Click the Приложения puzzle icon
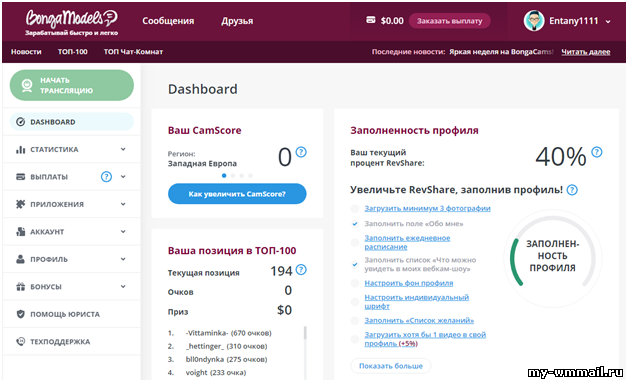The height and width of the screenshot is (382, 628). pos(20,204)
